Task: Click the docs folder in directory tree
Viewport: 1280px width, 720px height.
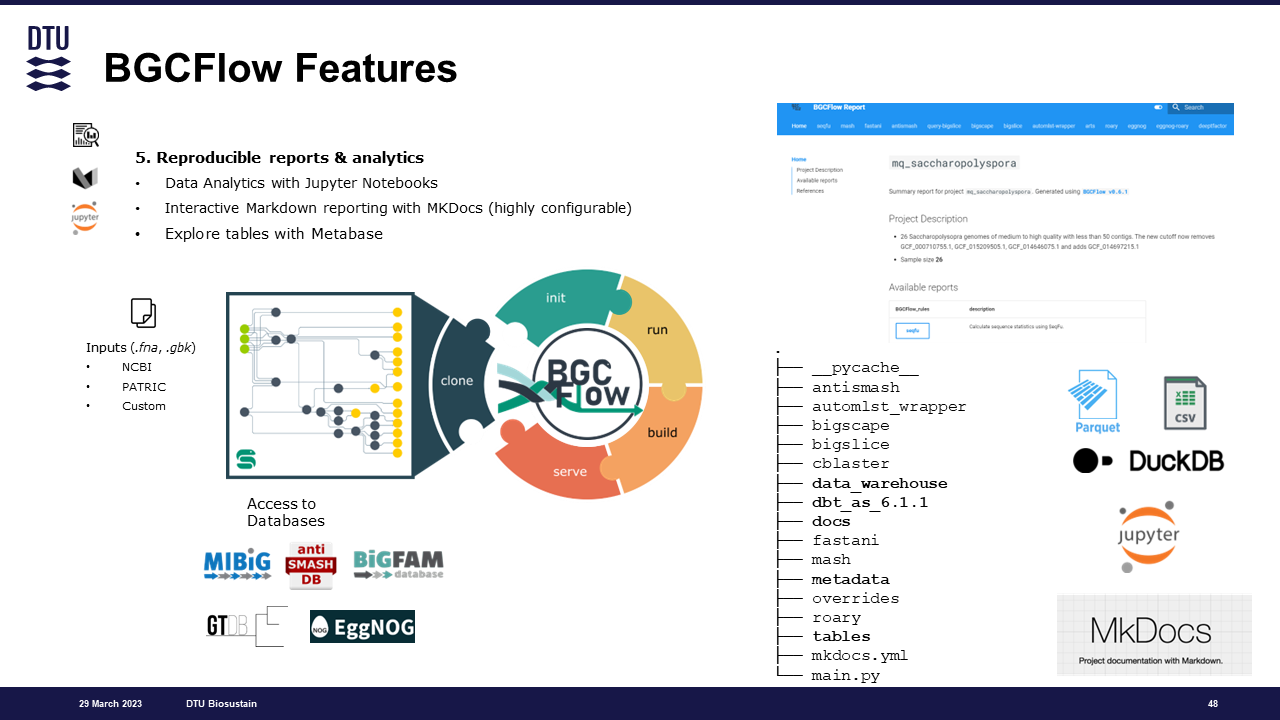Action: point(831,521)
